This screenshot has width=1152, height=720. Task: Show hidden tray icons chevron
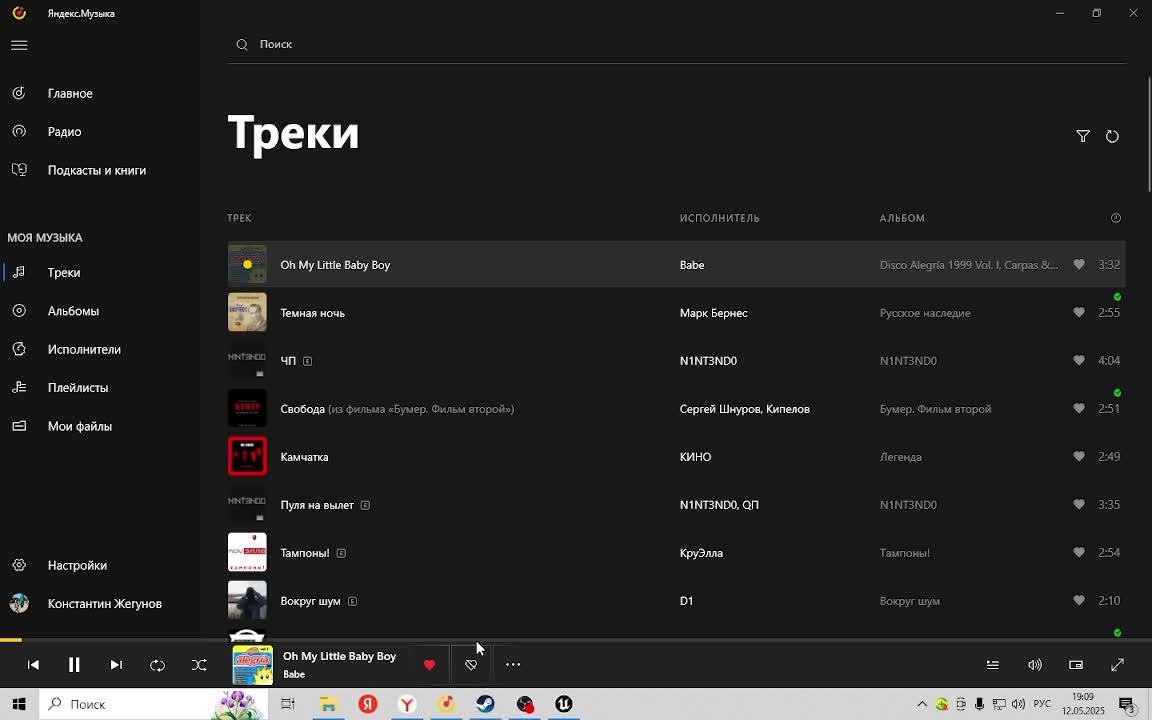coord(922,704)
